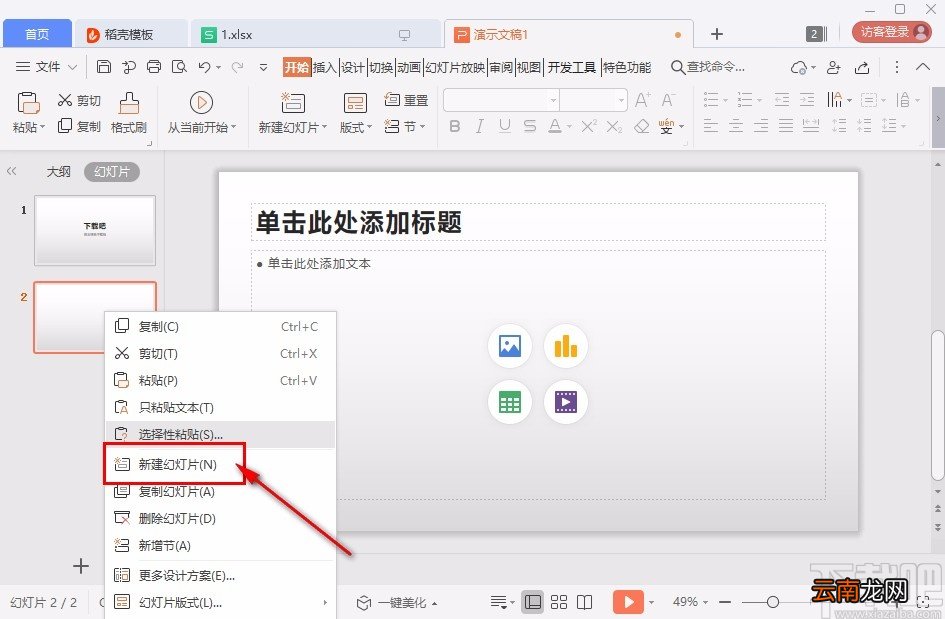Click the Paste (粘贴) icon
The height and width of the screenshot is (619, 945).
28,103
